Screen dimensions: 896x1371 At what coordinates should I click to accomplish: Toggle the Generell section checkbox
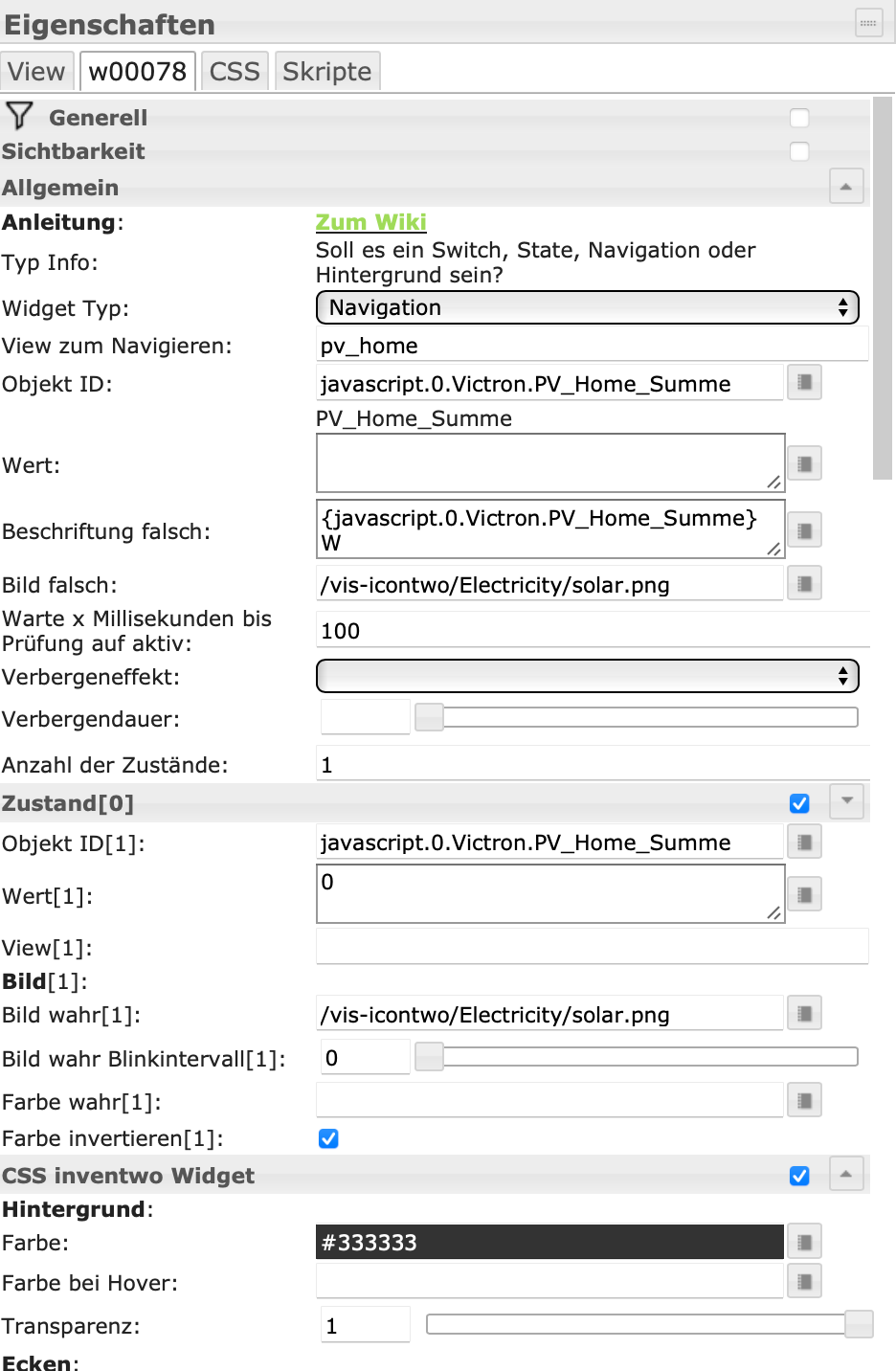click(799, 118)
